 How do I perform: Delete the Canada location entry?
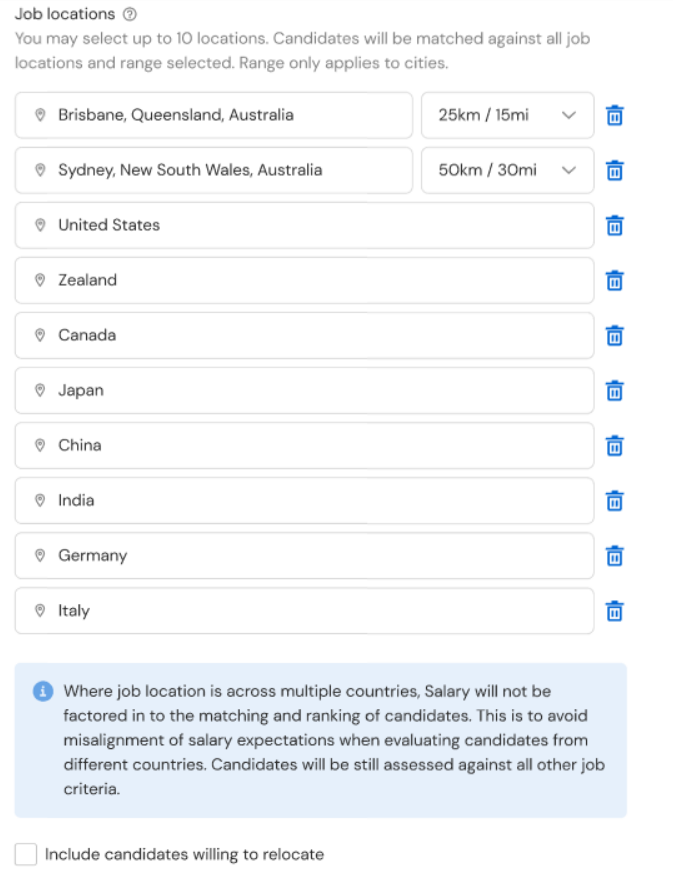[x=614, y=336]
